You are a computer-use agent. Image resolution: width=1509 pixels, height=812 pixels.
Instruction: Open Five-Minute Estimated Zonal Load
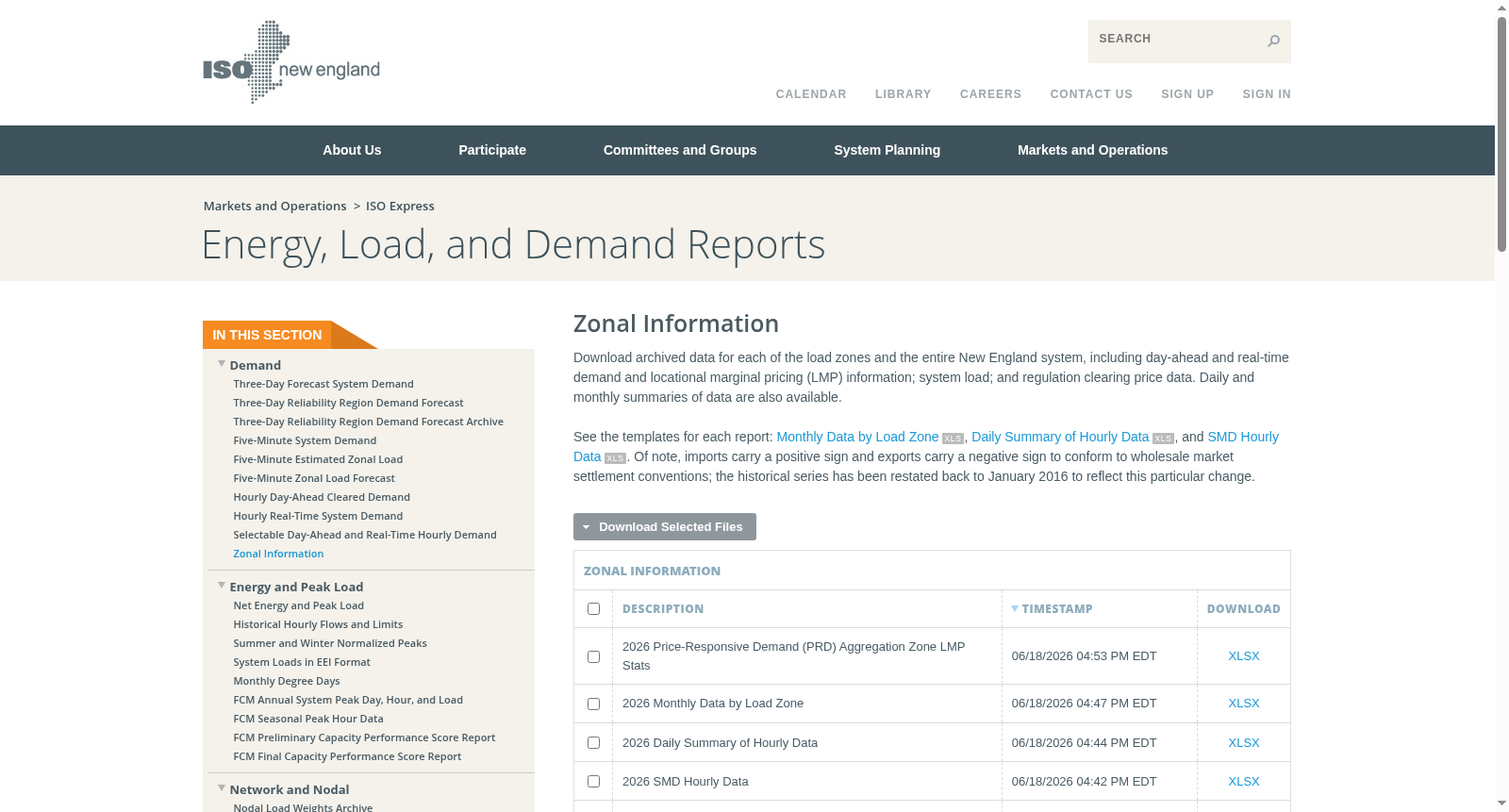(x=318, y=459)
